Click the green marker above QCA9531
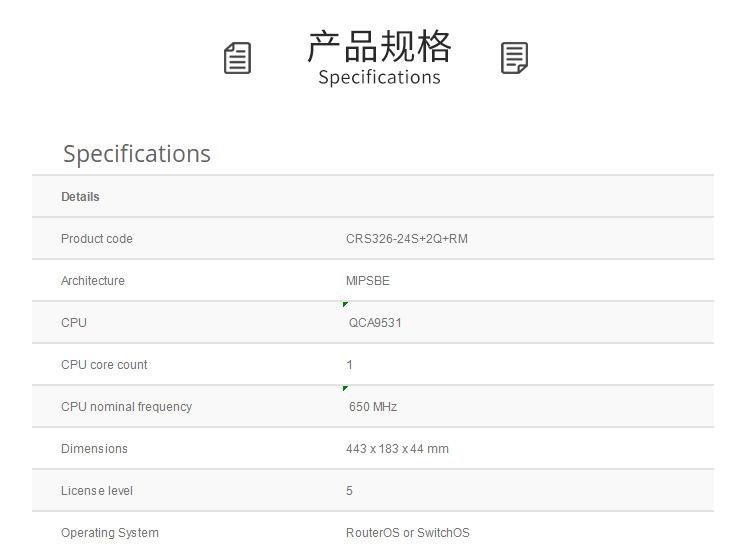The width and height of the screenshot is (750, 546). [x=345, y=304]
